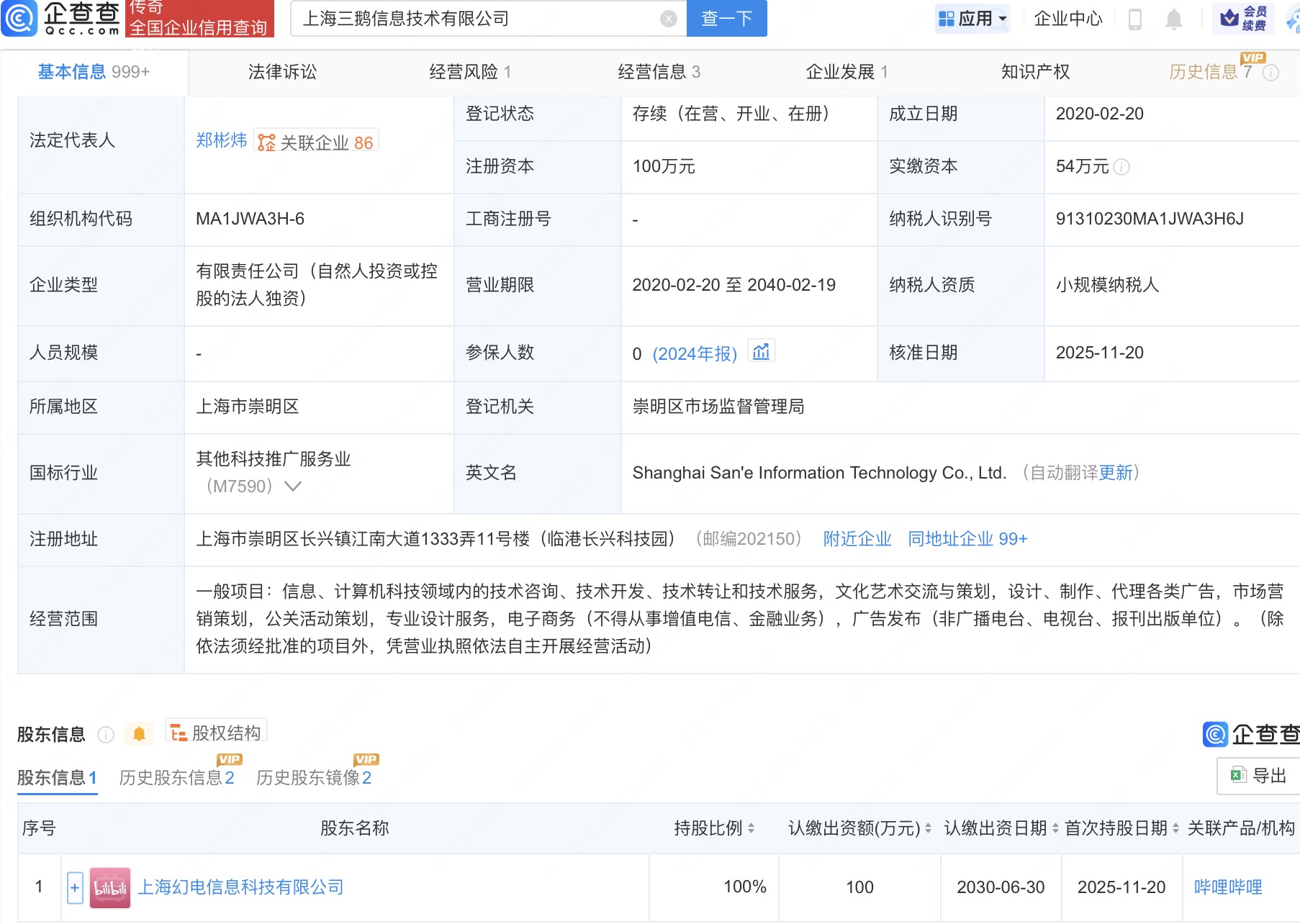Sort by 持股比例 column

pyautogui.click(x=751, y=828)
